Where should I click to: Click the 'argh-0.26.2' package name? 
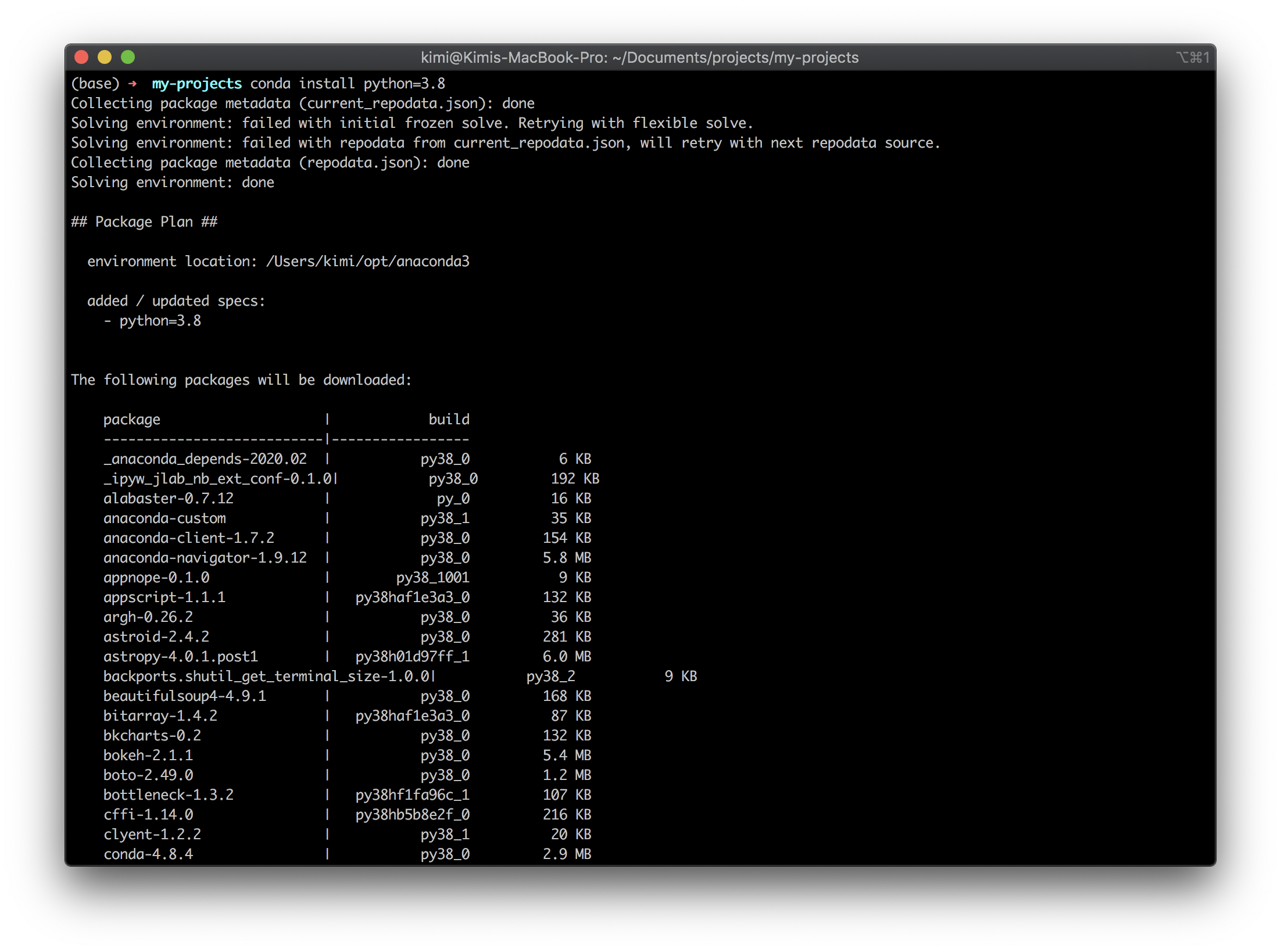coord(148,617)
